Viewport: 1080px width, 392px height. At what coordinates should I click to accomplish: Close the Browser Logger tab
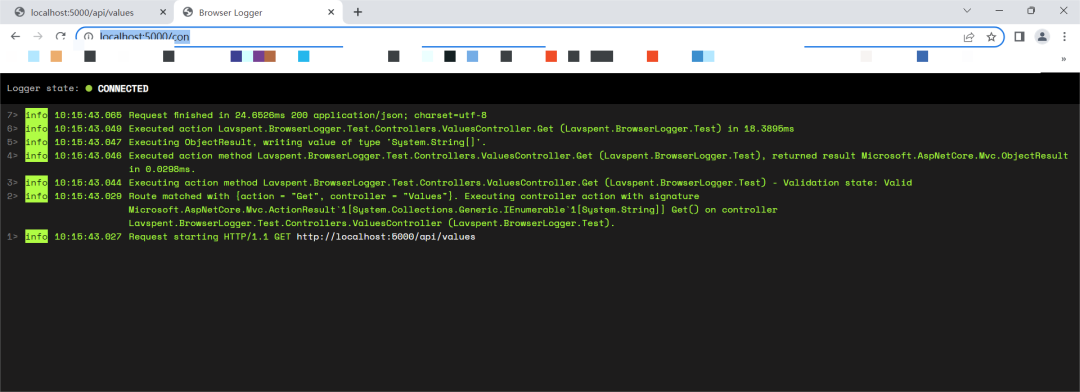point(331,12)
